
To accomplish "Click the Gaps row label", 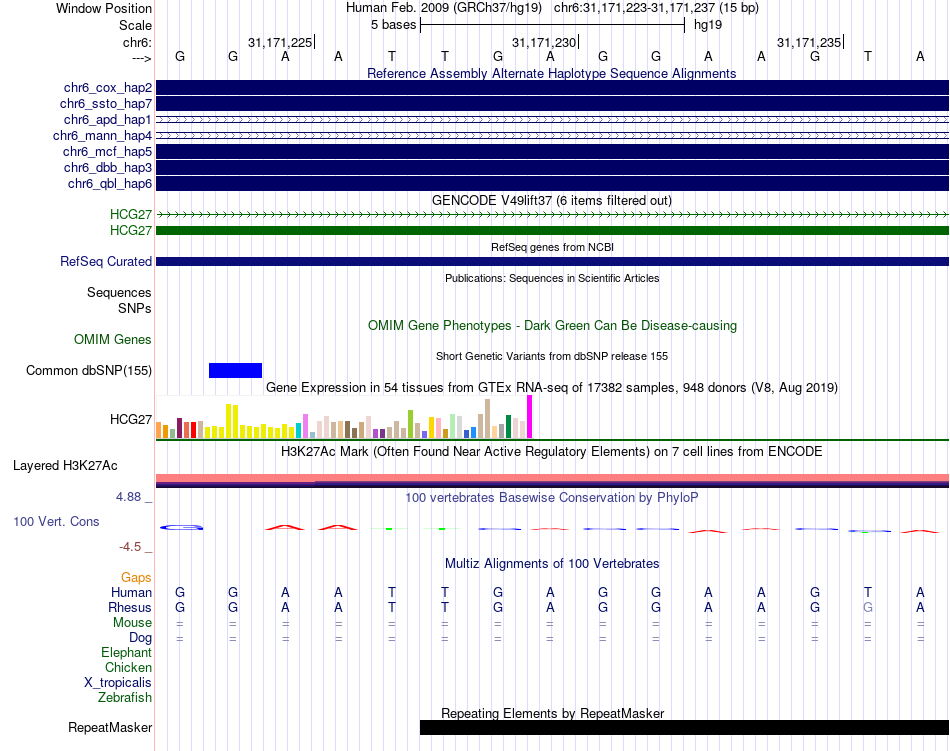I will click(x=136, y=578).
